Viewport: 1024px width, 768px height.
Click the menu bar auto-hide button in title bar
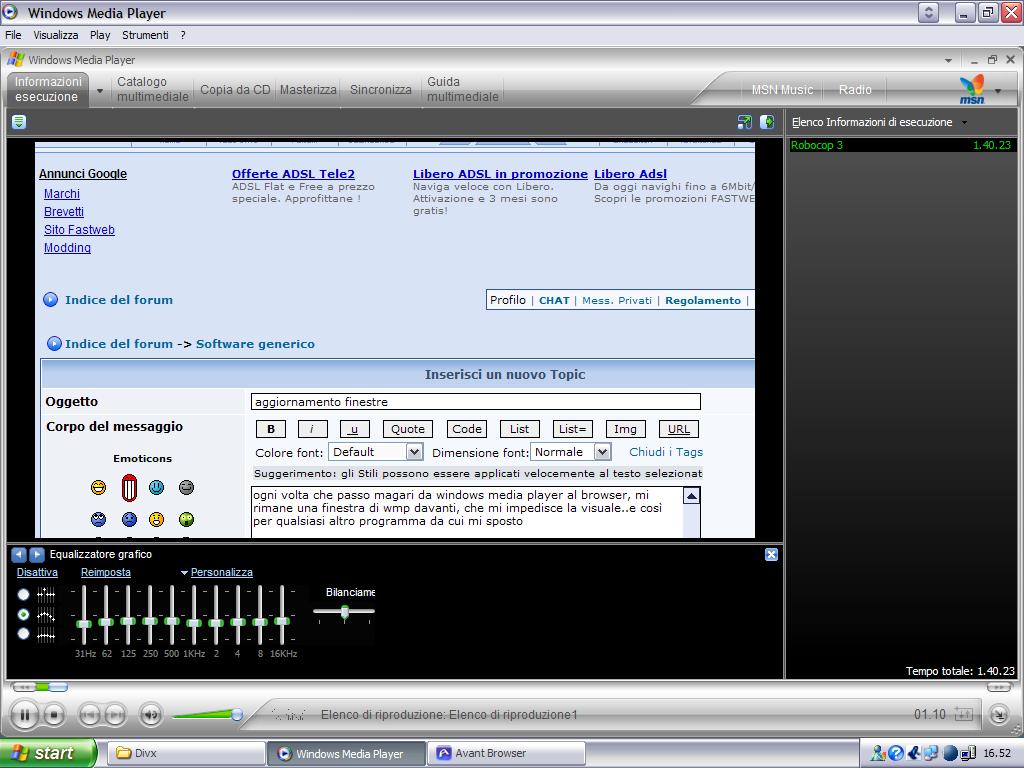pos(928,13)
